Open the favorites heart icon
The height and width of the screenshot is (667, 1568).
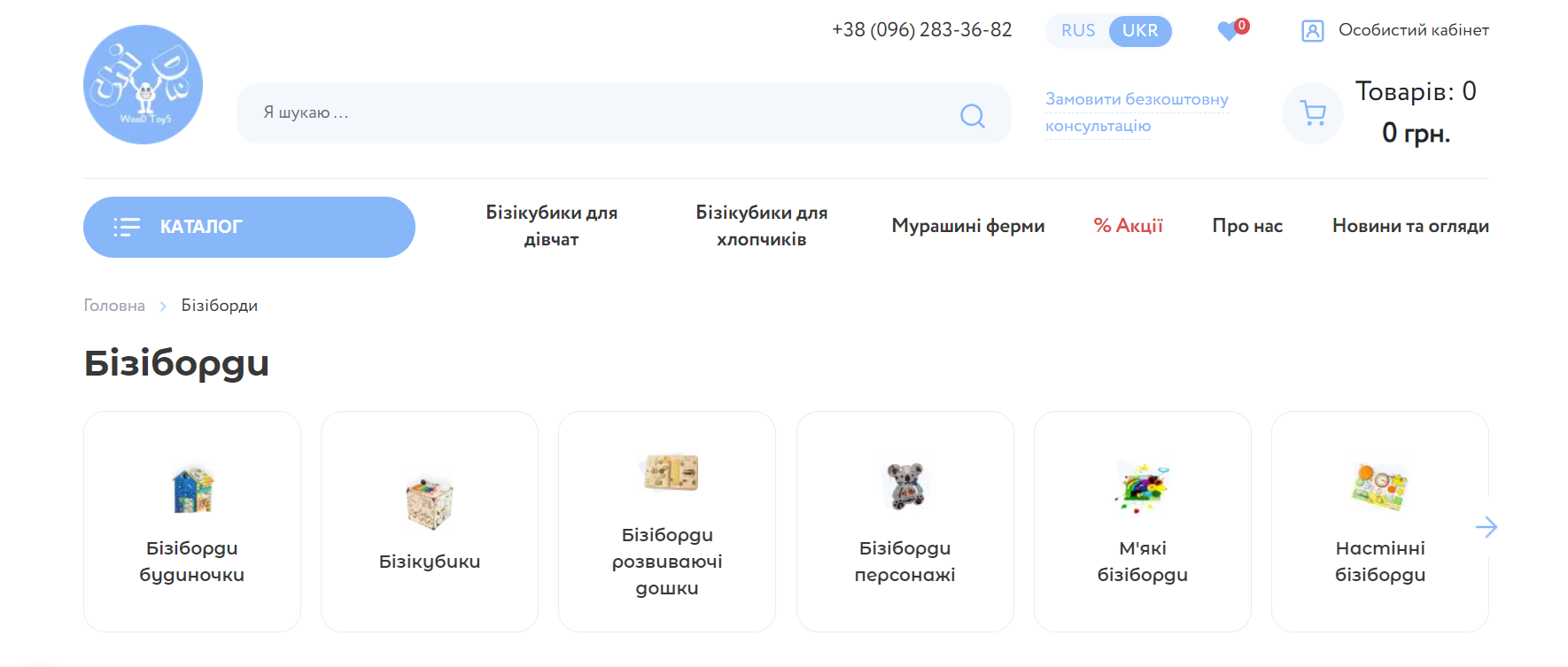(x=1228, y=31)
